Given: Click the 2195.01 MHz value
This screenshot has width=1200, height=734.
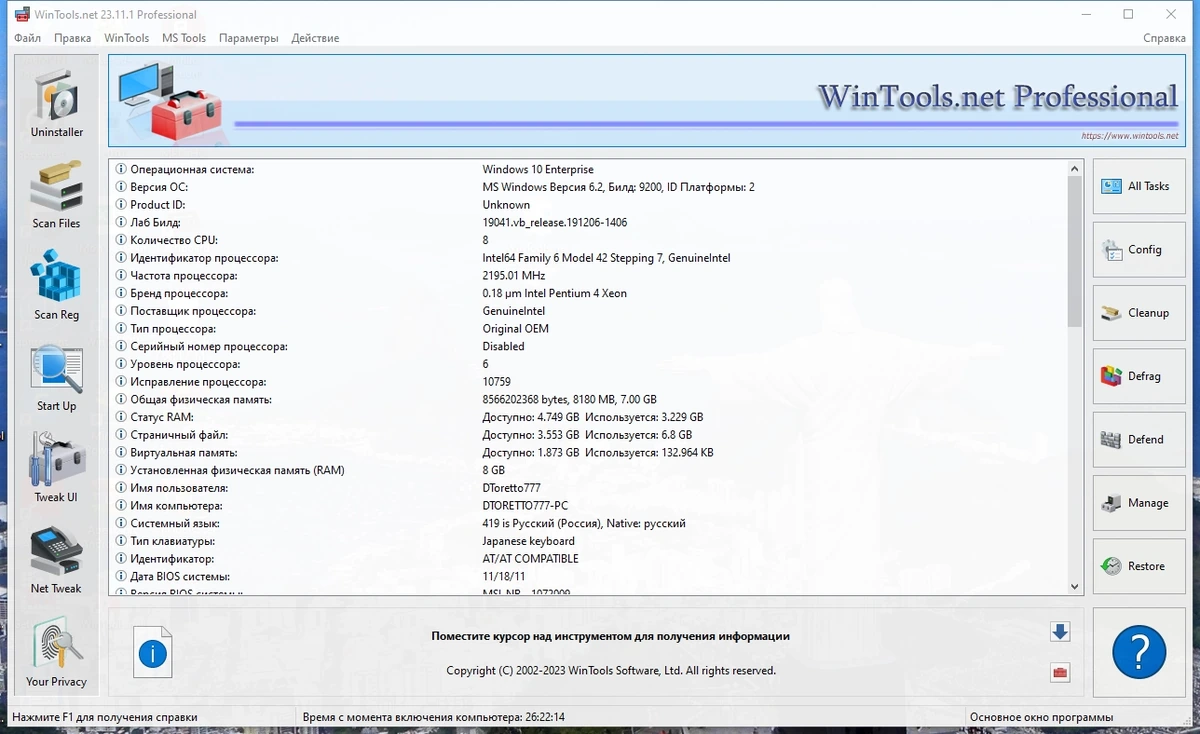Looking at the screenshot, I should [514, 276].
